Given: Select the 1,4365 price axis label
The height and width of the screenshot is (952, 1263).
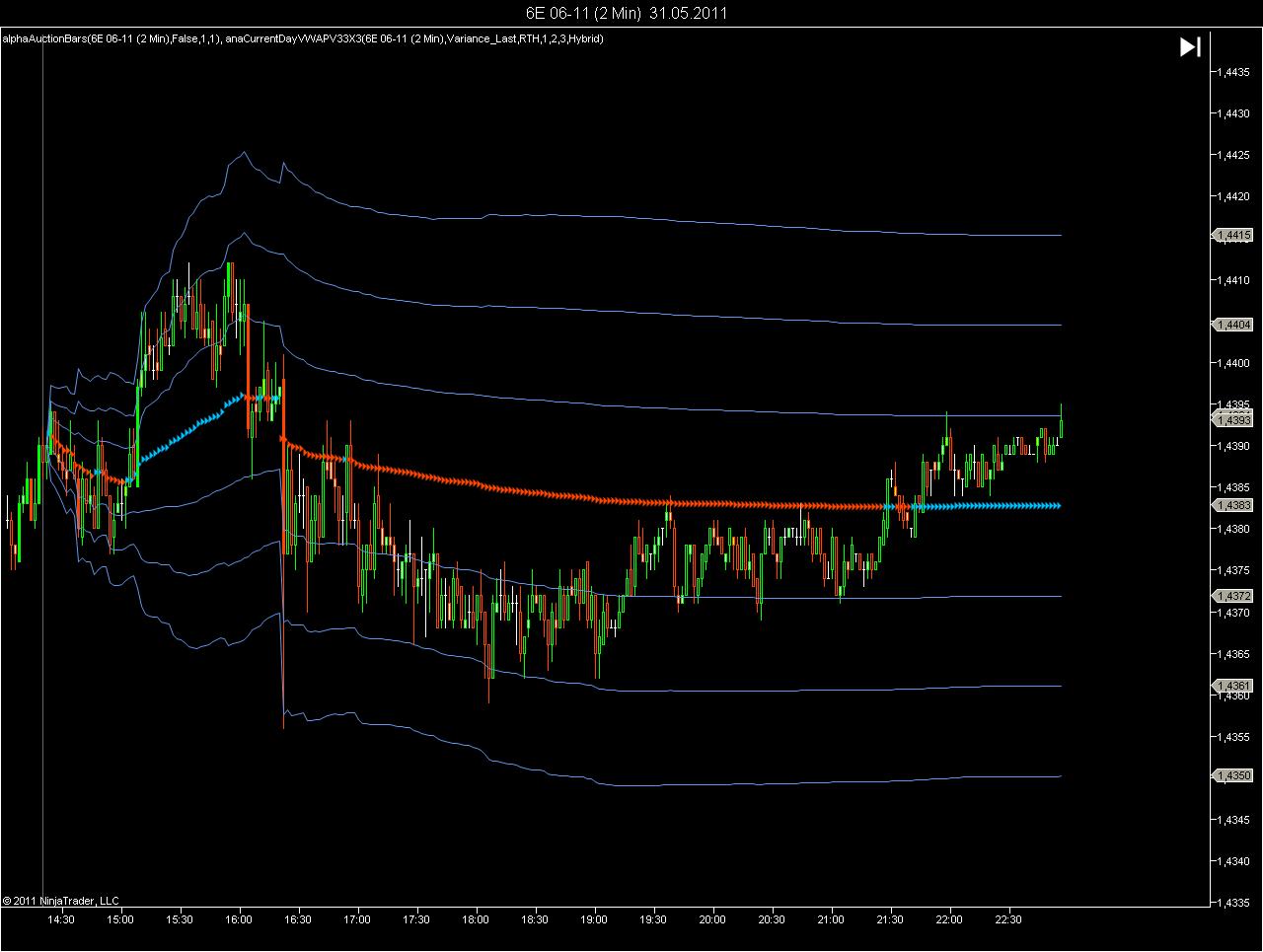Looking at the screenshot, I should (1235, 654).
